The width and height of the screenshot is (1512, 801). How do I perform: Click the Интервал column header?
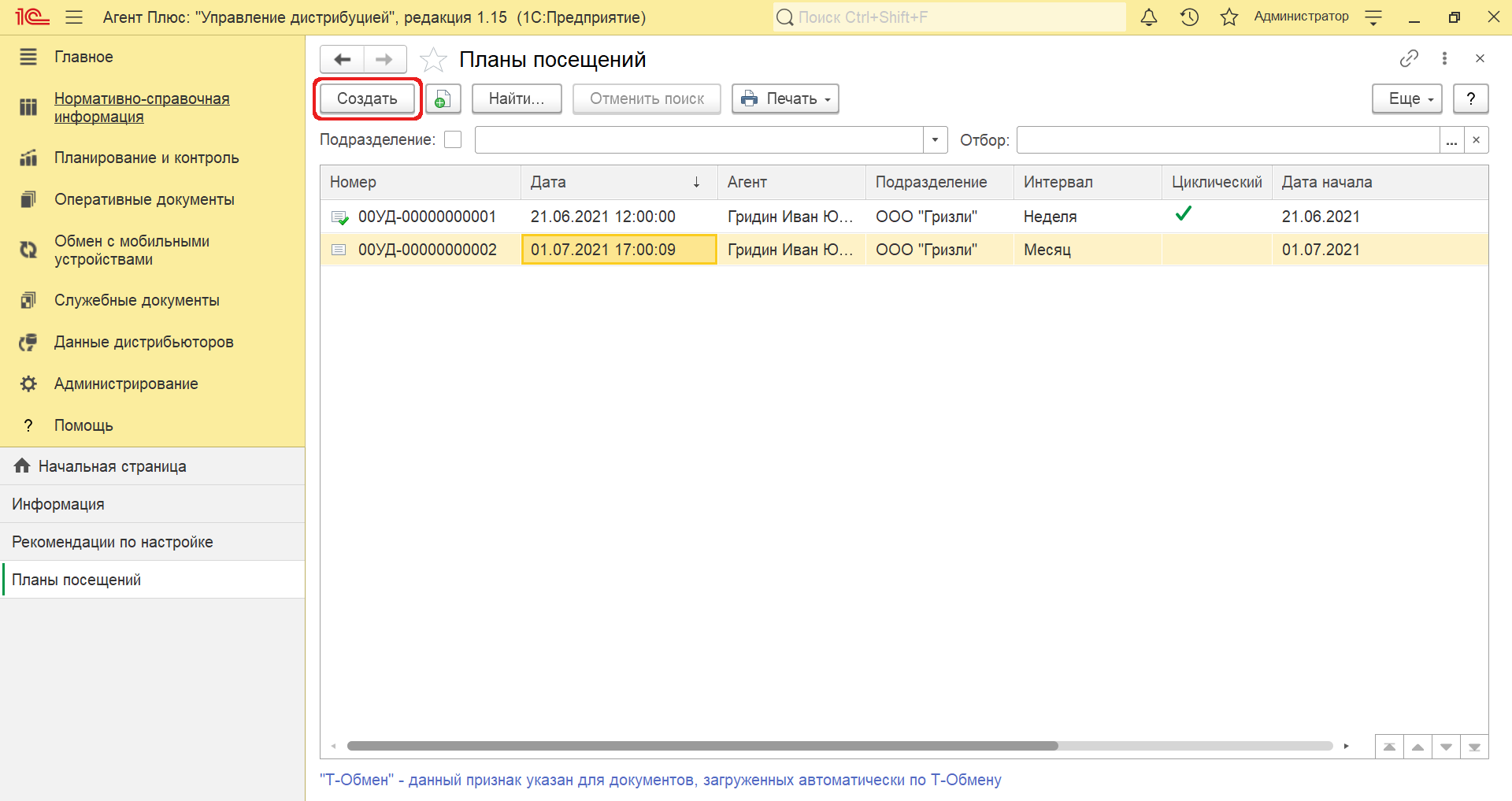coord(1088,182)
